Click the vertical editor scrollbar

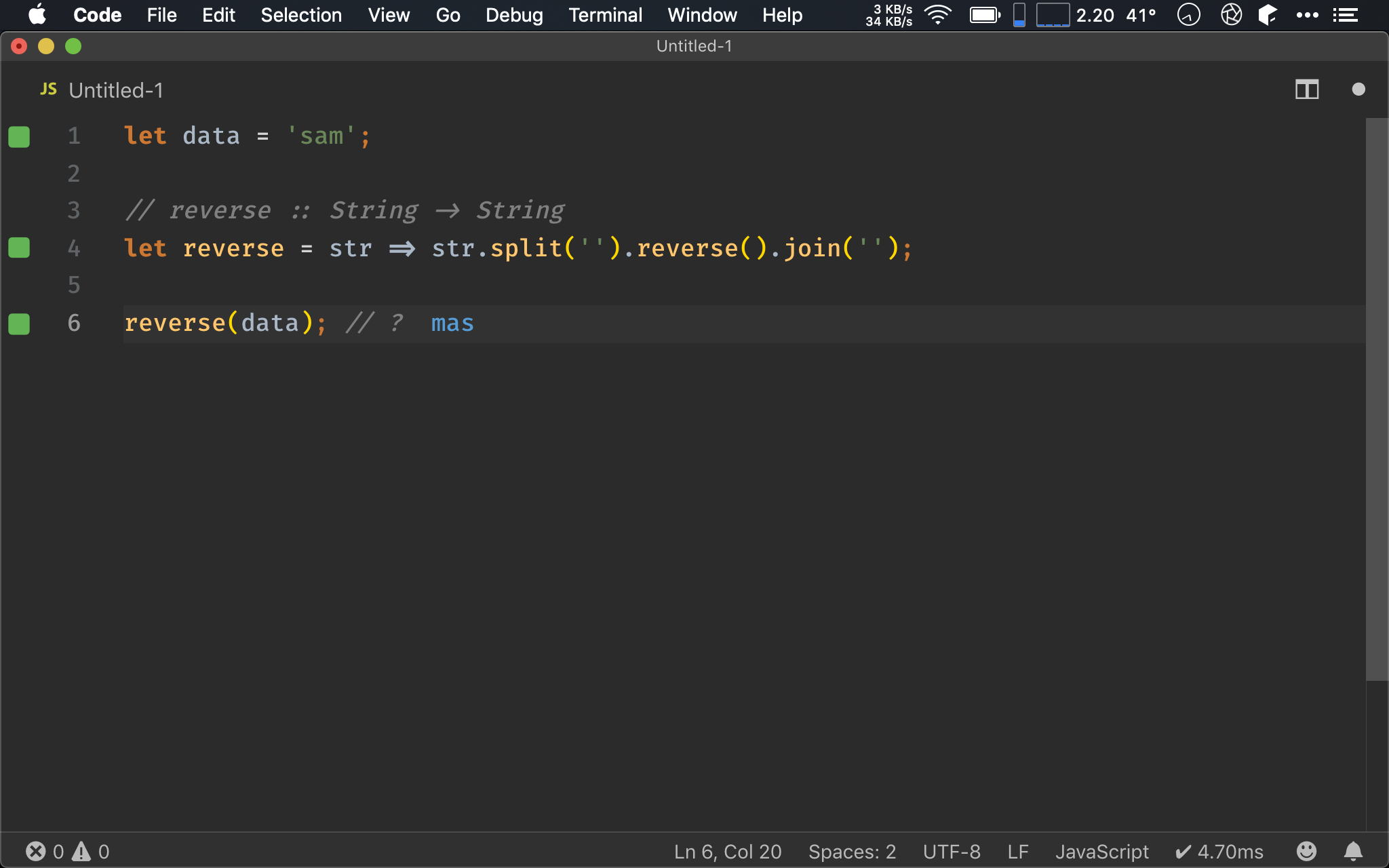click(1377, 399)
